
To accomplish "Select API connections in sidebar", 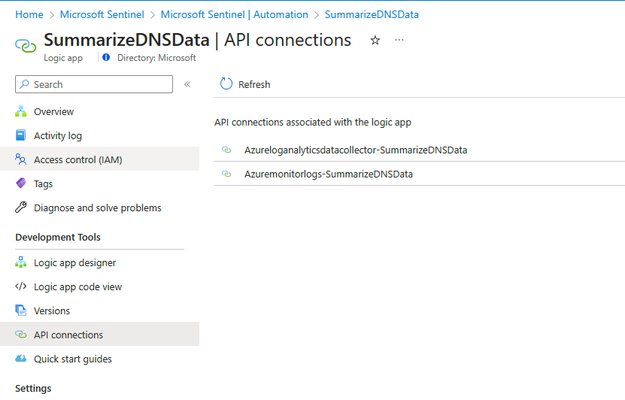I will (x=100, y=334).
